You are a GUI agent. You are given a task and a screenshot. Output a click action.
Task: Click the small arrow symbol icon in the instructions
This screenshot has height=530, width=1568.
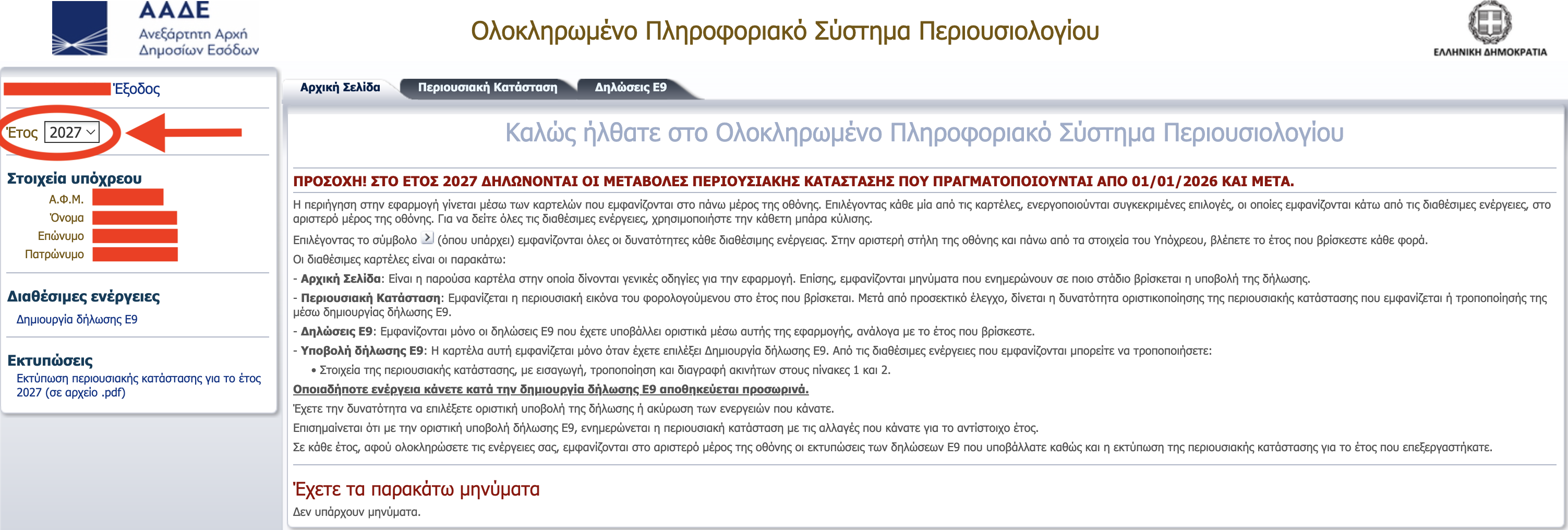[427, 238]
